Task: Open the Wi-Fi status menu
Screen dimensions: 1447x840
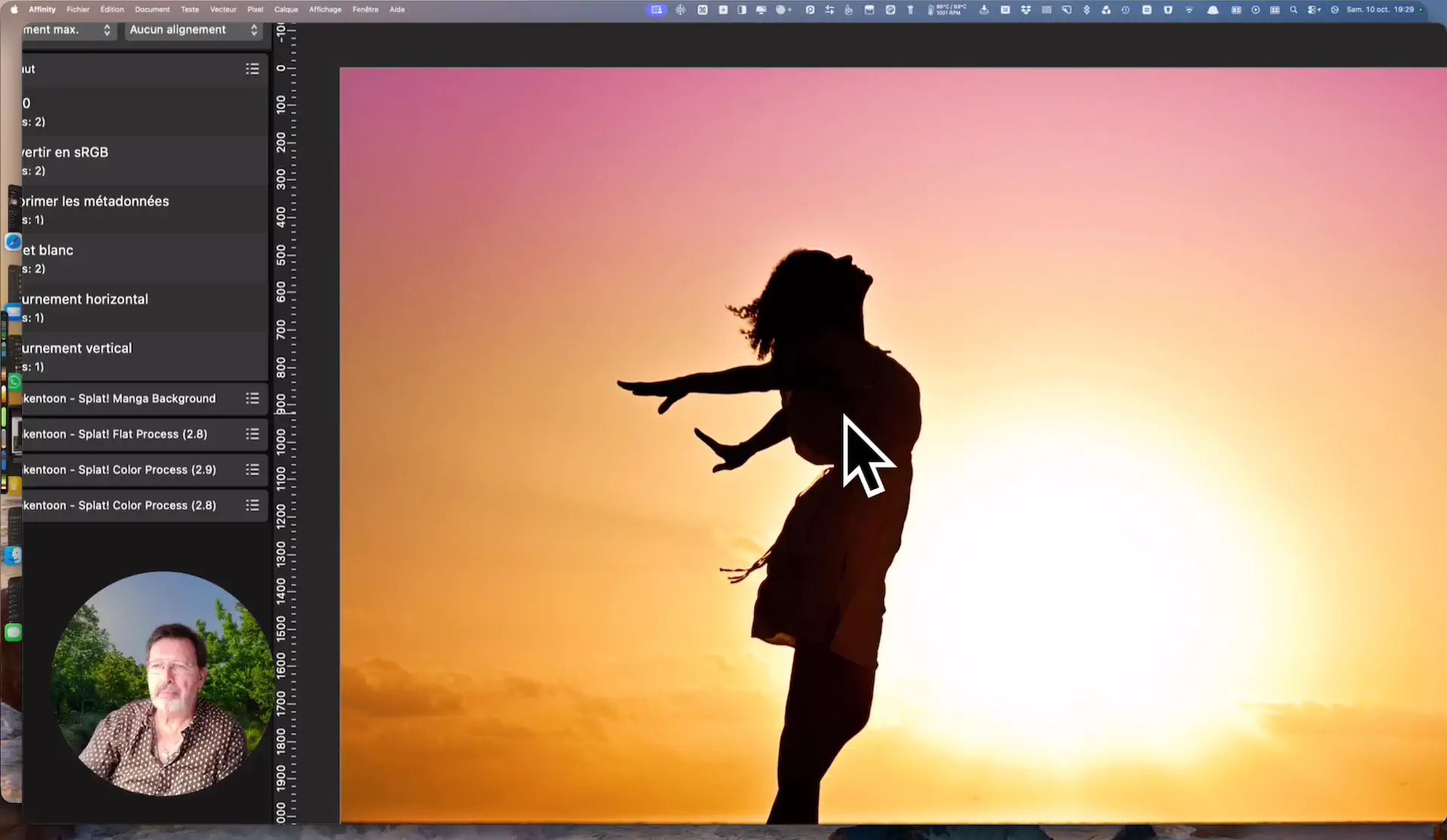Action: point(1189,10)
